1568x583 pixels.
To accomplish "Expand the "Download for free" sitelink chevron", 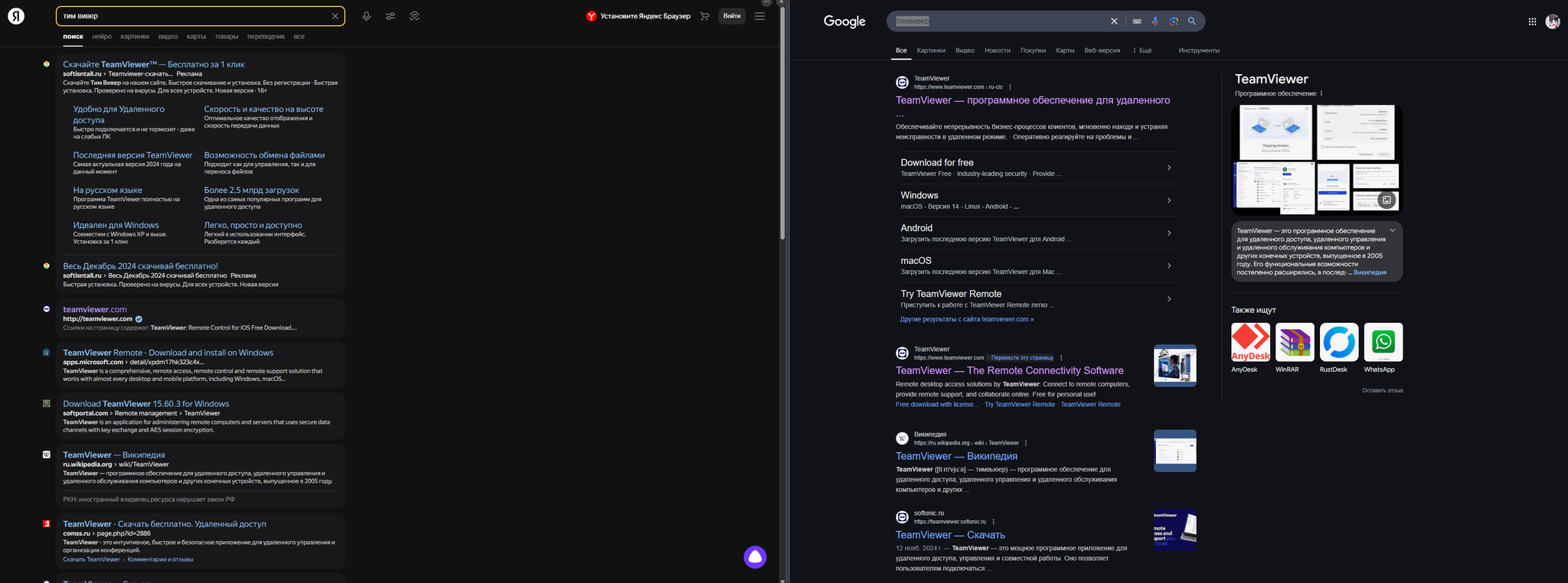I will pyautogui.click(x=1168, y=168).
